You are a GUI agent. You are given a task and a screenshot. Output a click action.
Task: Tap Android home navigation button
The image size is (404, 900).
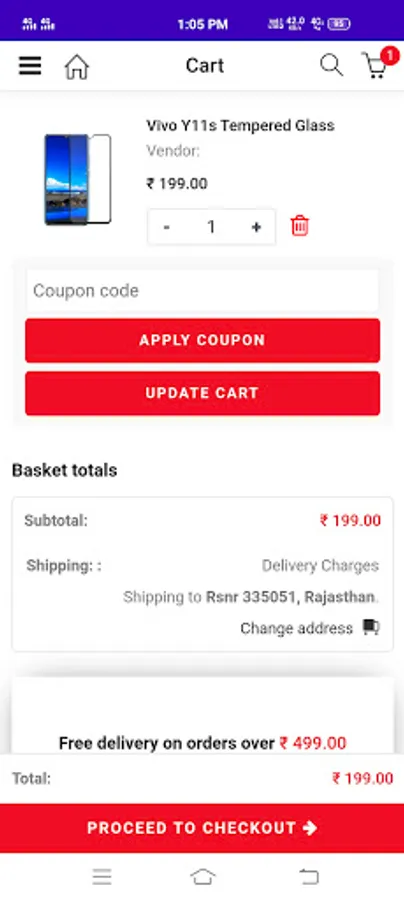click(203, 876)
